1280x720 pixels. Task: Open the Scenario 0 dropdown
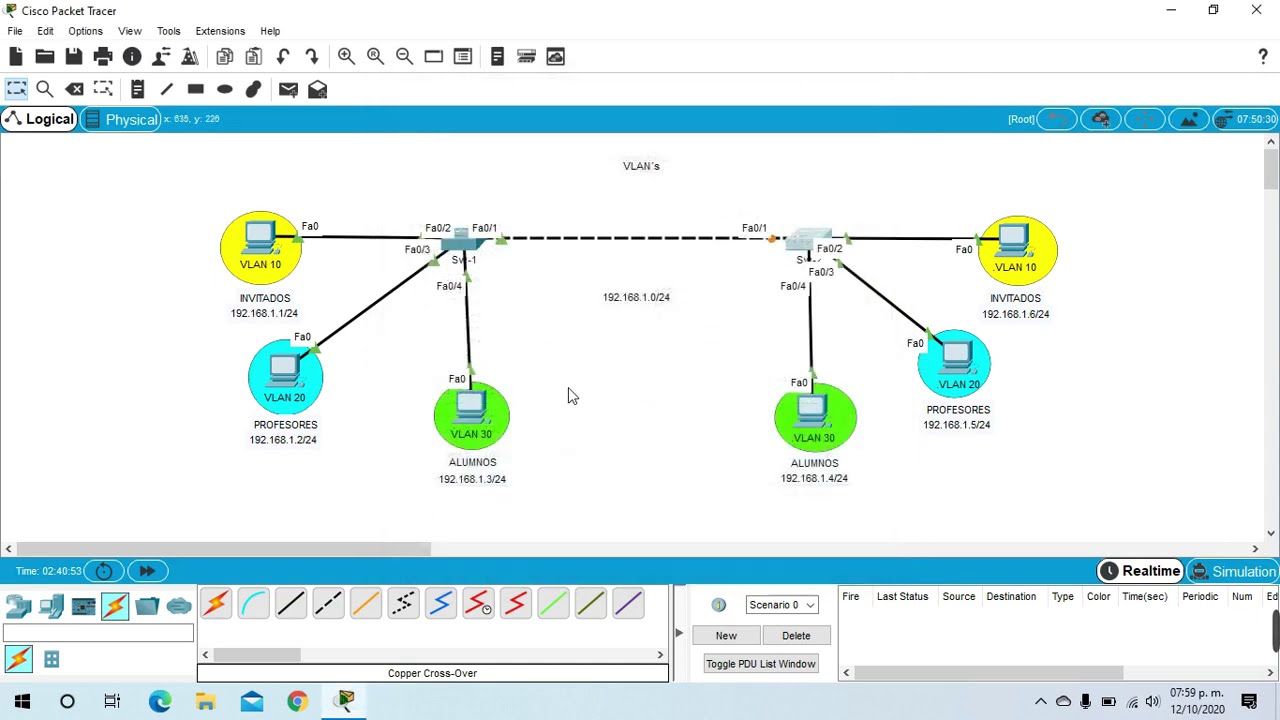coord(782,605)
